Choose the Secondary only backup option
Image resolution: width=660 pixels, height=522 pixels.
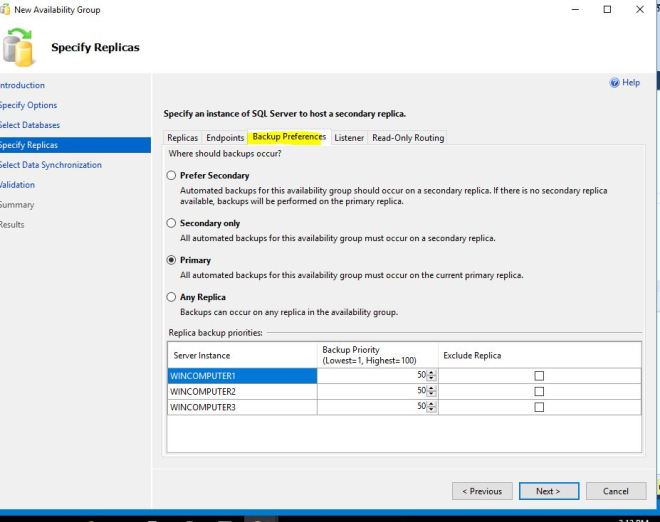(x=171, y=224)
